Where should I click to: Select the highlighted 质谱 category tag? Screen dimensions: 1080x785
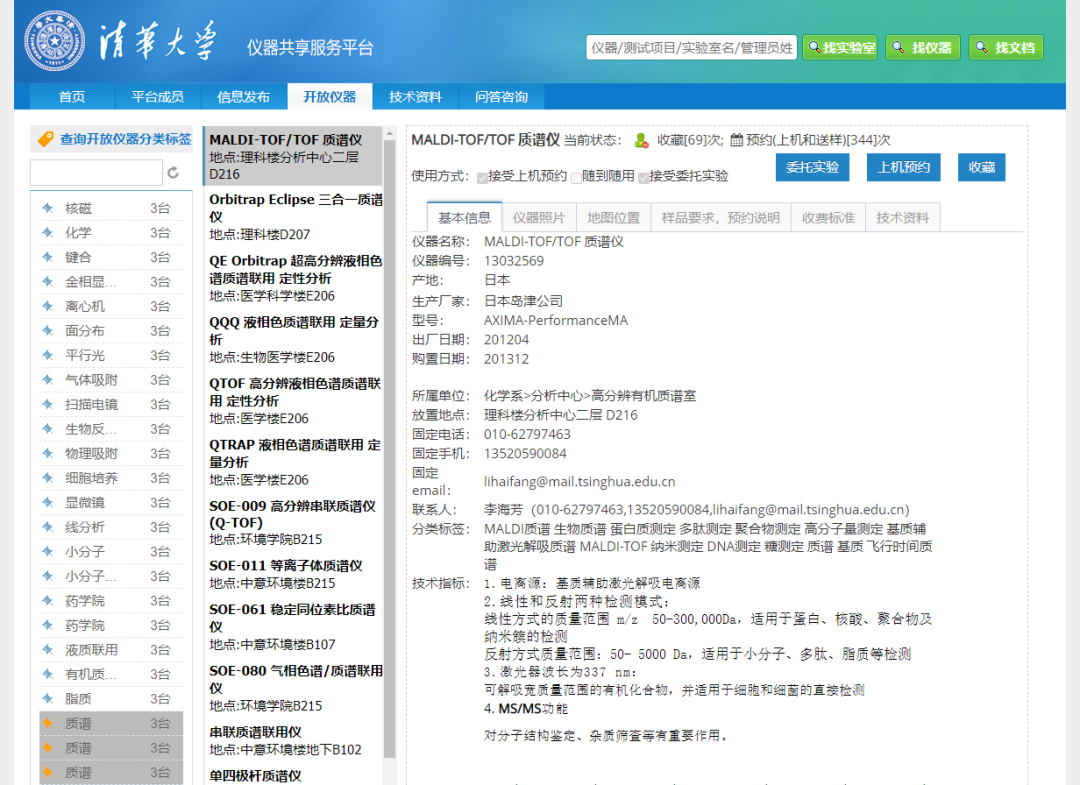pos(78,723)
